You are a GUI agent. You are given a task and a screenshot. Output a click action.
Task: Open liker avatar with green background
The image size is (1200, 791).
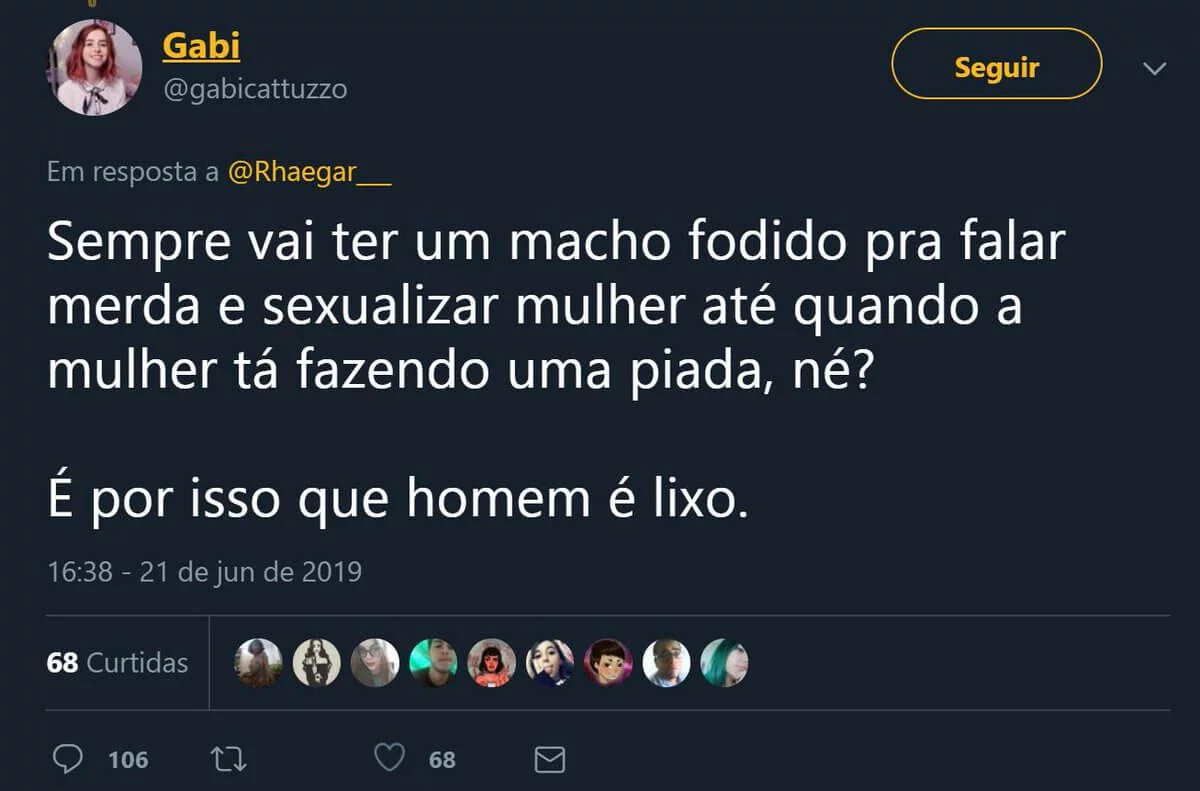[x=433, y=662]
